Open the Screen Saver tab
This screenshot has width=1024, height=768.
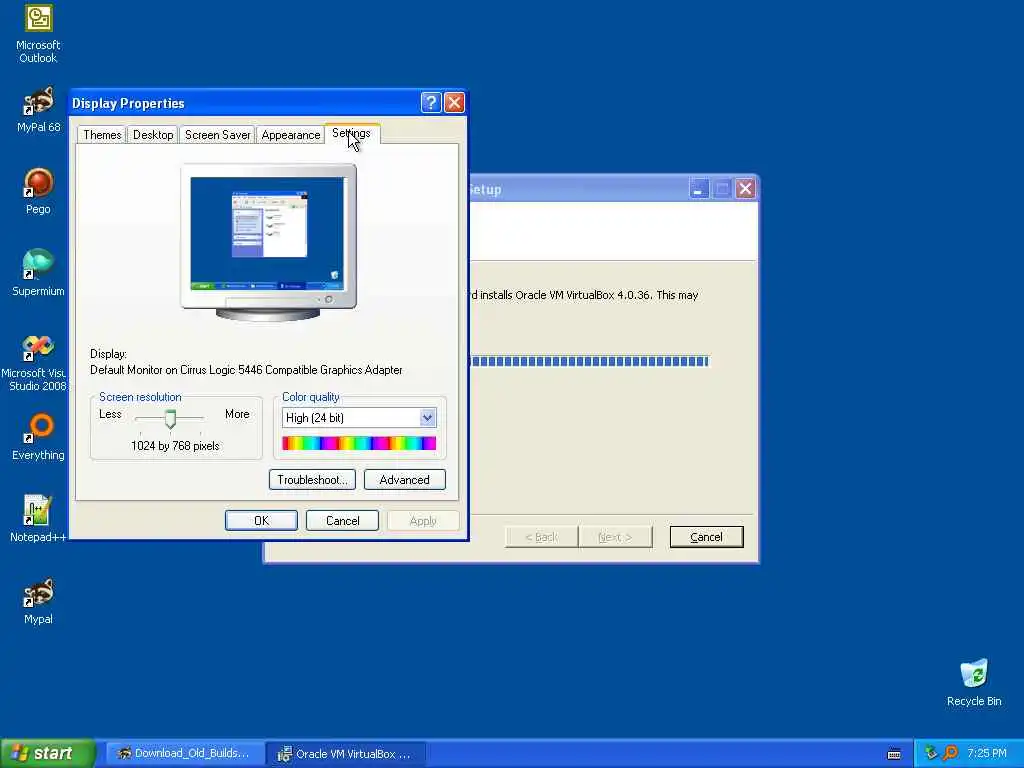tap(217, 135)
